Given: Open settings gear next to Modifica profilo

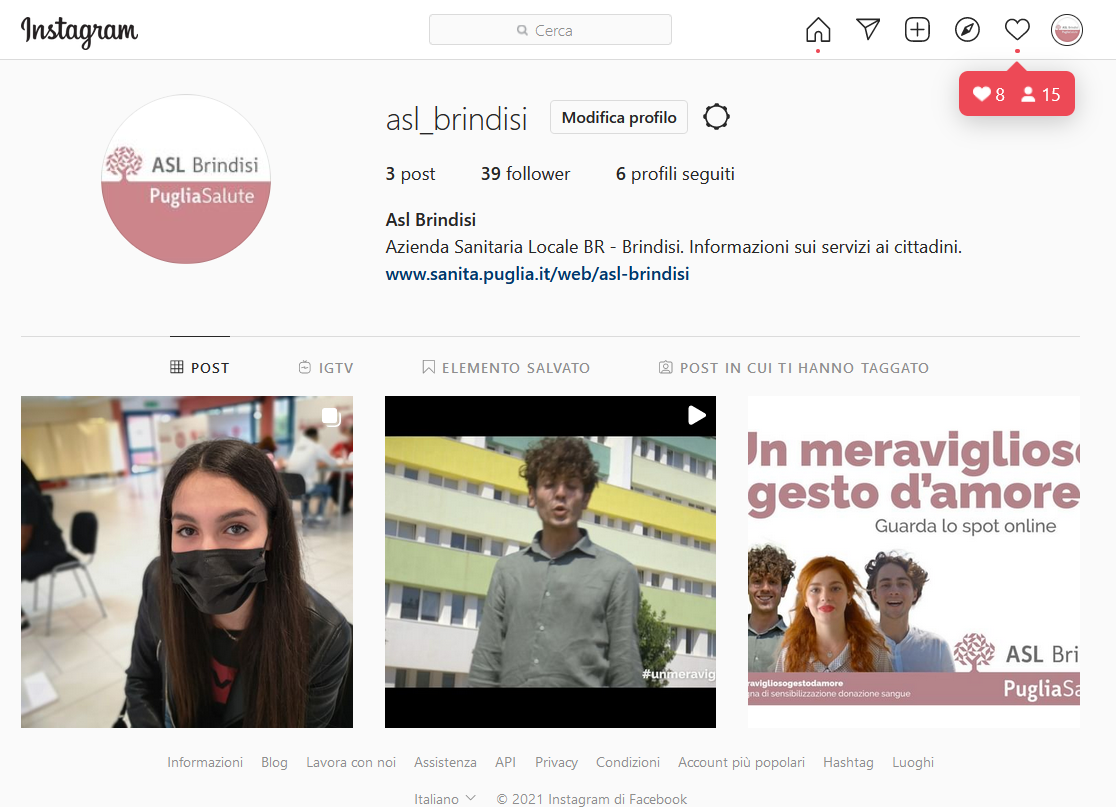Looking at the screenshot, I should [x=716, y=117].
